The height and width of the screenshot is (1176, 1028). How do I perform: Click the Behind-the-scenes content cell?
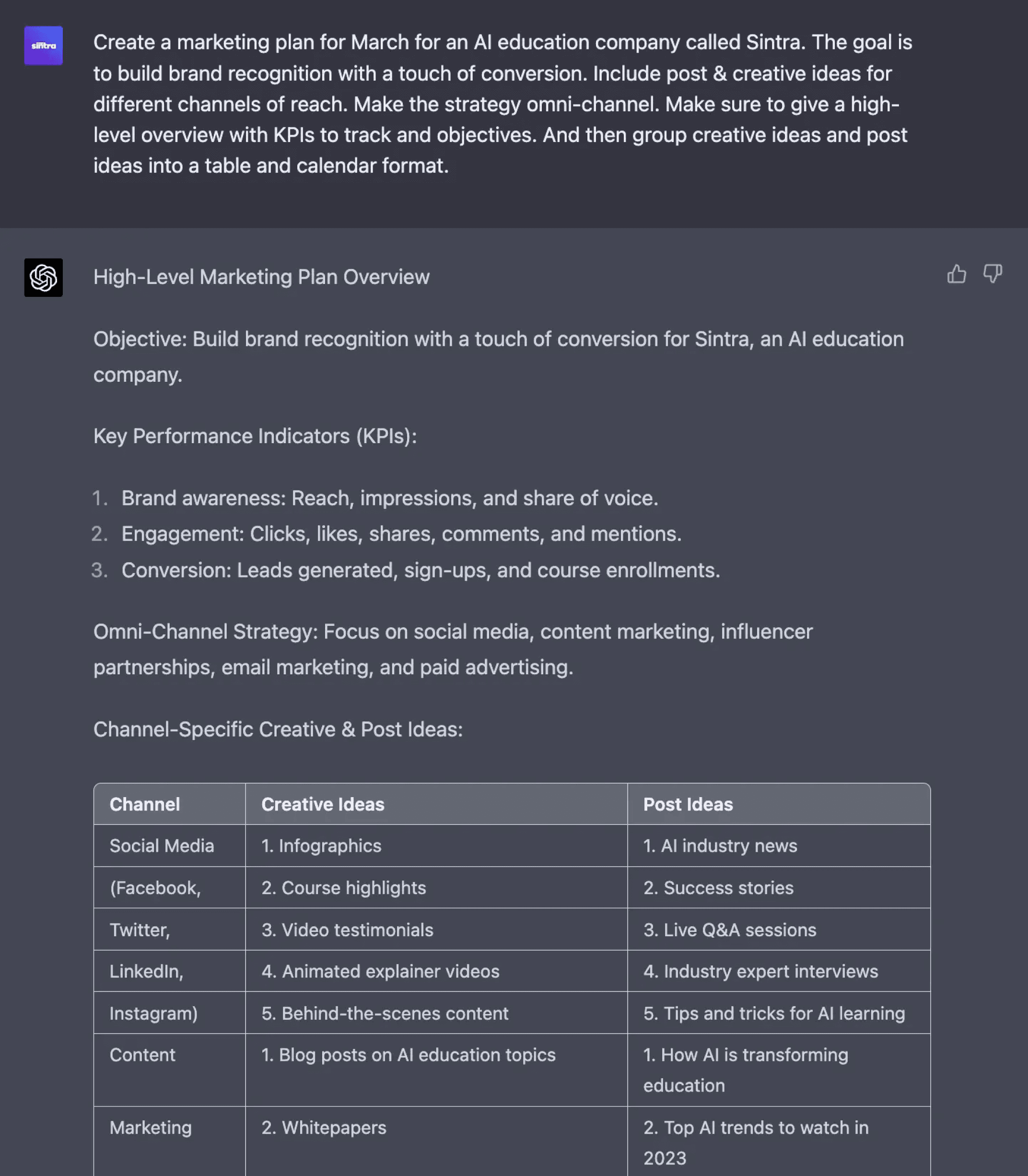(x=436, y=1013)
